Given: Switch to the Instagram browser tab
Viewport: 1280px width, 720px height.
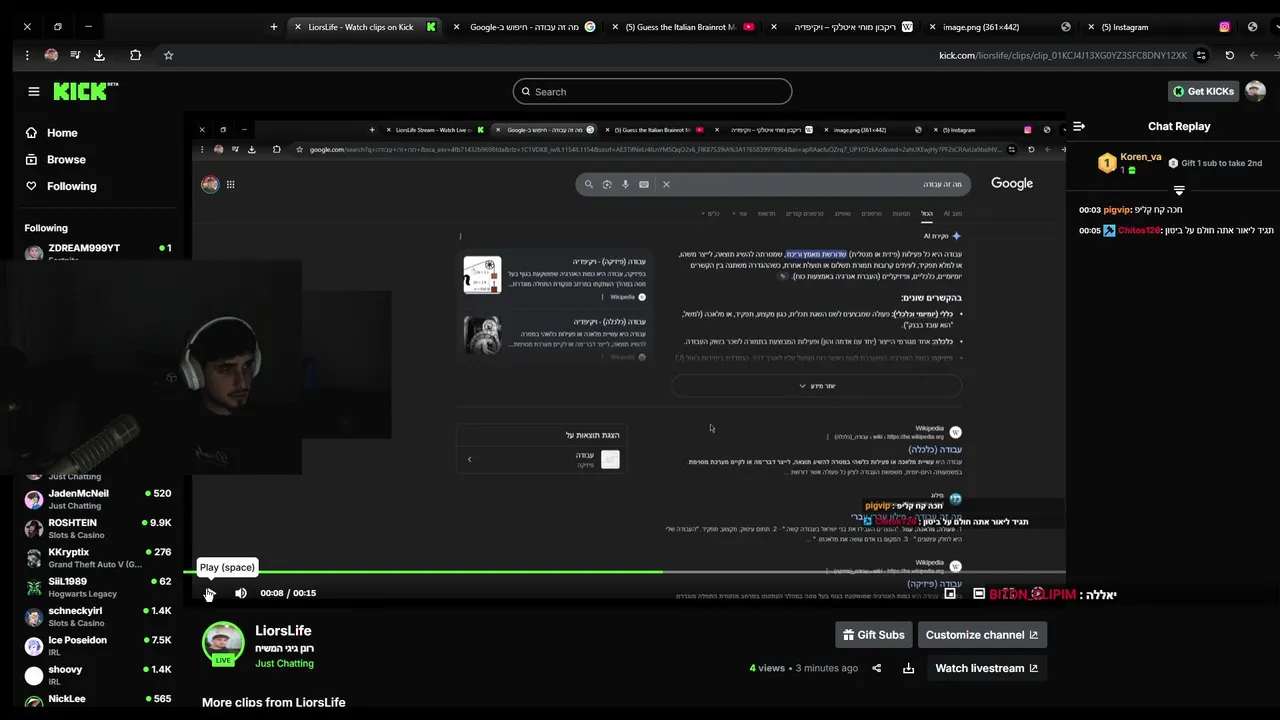Looking at the screenshot, I should click(1160, 27).
